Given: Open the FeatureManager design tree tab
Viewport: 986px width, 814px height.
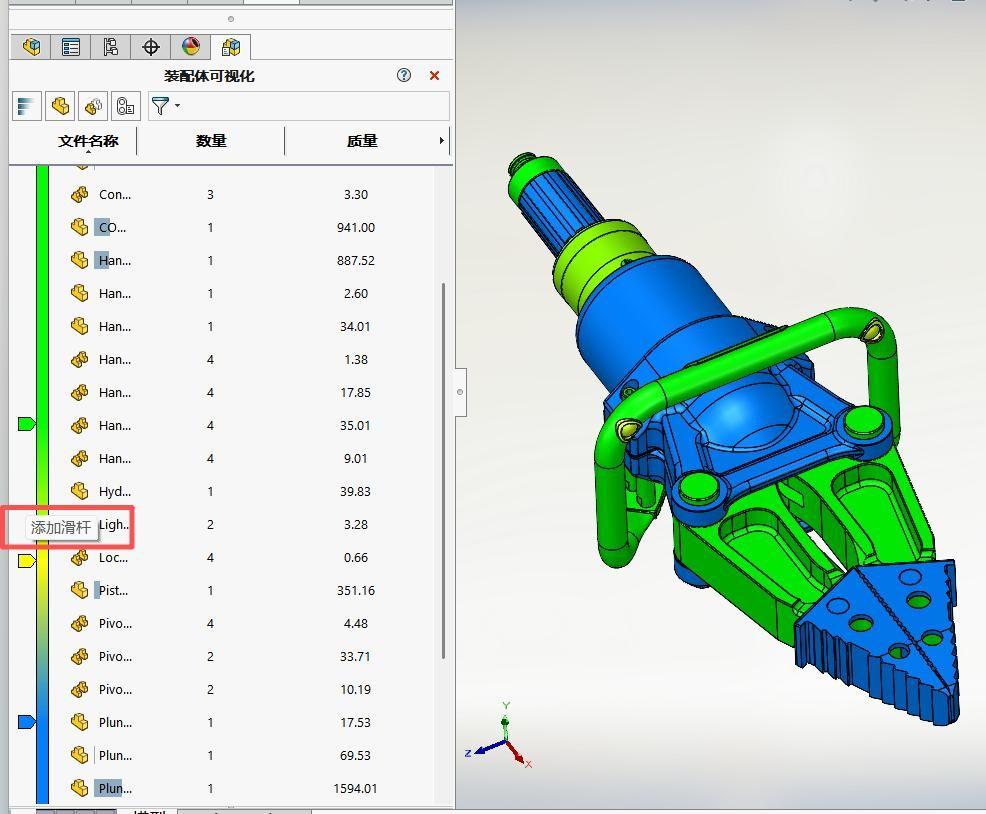Looking at the screenshot, I should [x=31, y=47].
